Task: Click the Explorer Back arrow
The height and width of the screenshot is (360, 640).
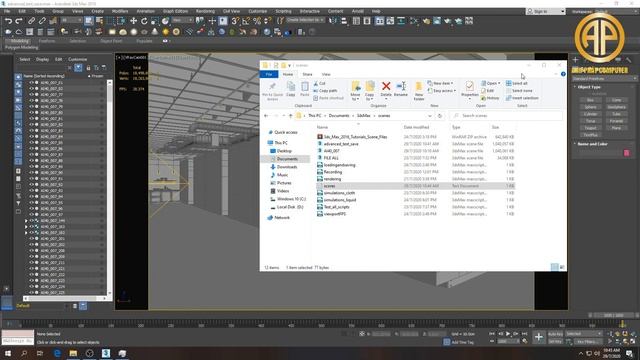Action: click(x=266, y=116)
